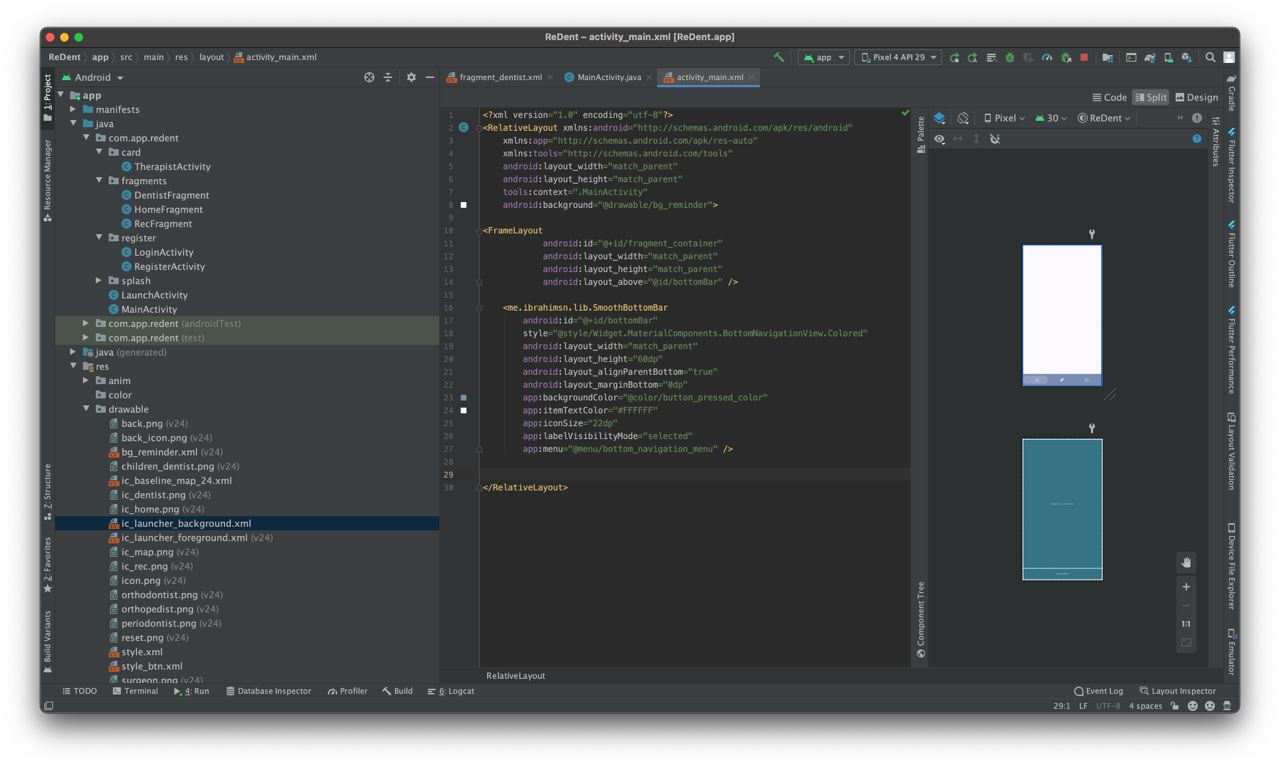This screenshot has height=766, width=1280.
Task: Open Database Inspector tool window
Action: pyautogui.click(x=268, y=691)
